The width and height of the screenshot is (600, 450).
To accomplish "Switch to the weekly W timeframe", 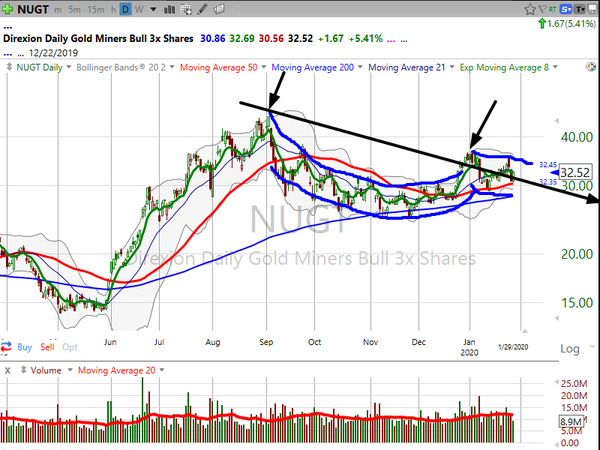I will (139, 10).
